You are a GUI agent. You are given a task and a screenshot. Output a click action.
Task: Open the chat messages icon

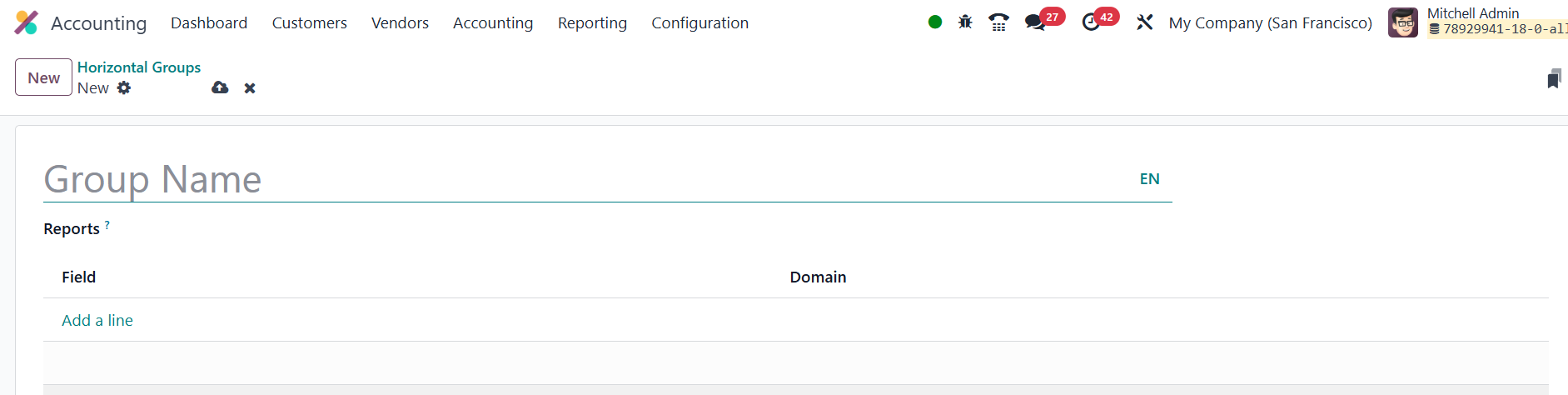tap(1035, 22)
